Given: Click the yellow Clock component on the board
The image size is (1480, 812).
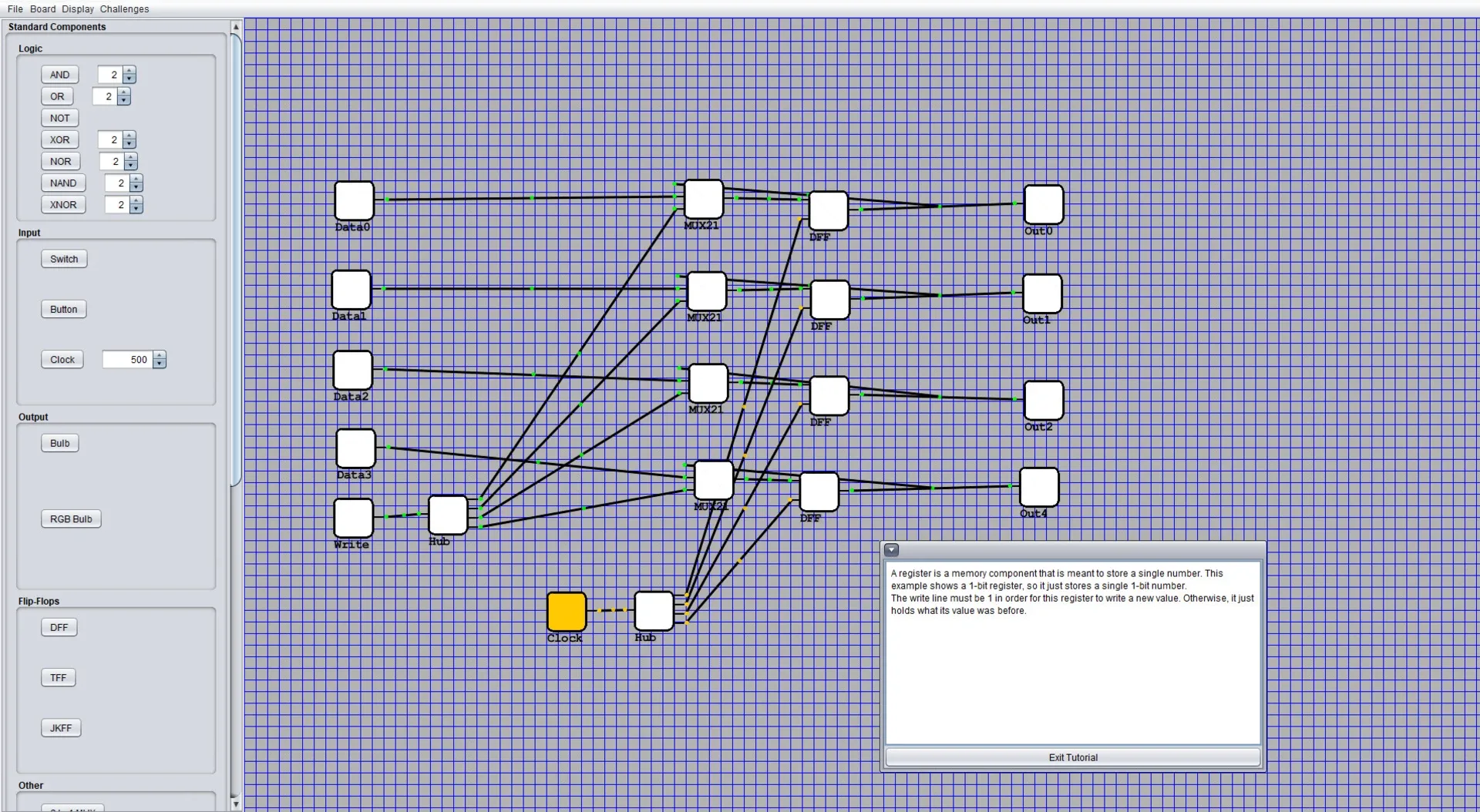Looking at the screenshot, I should coord(567,611).
